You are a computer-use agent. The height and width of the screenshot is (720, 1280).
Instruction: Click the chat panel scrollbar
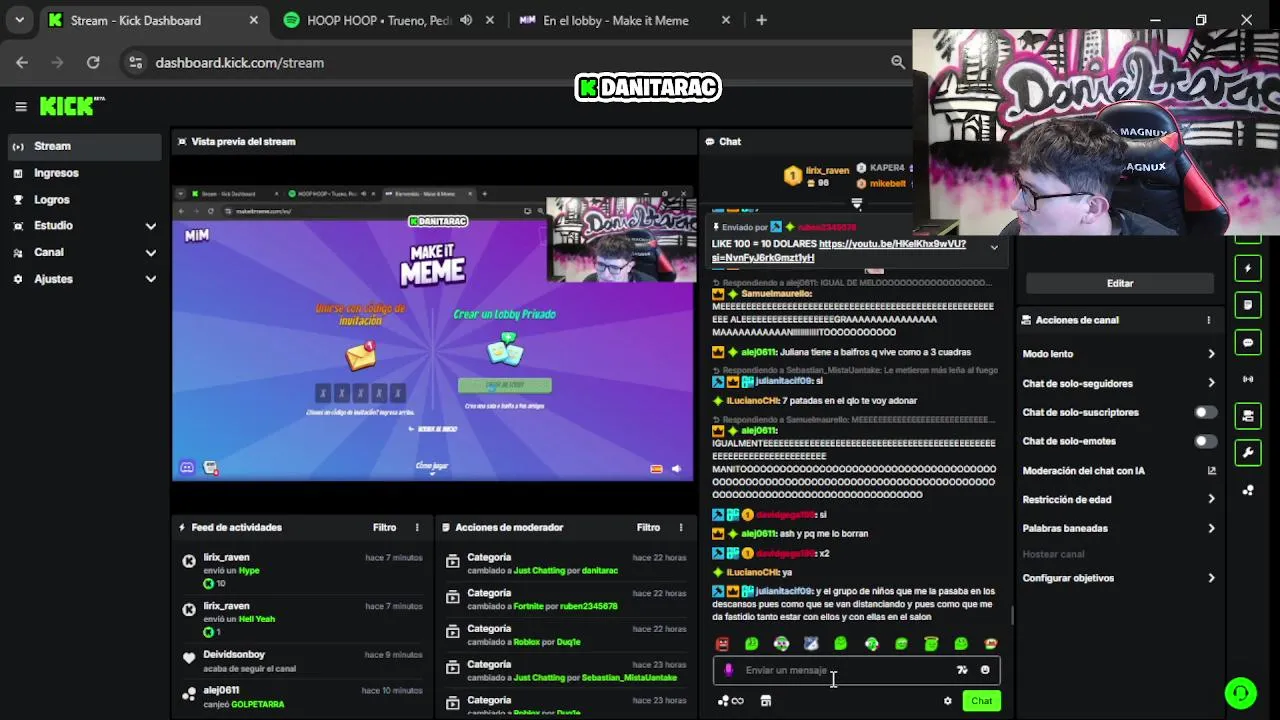coord(1012,615)
